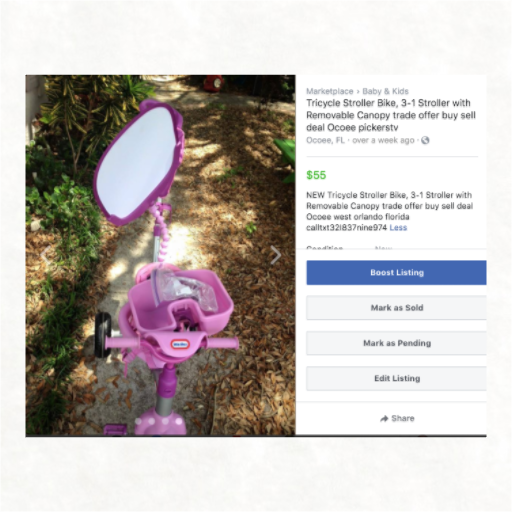
Task: Go to the Baby & Kids category
Action: click(385, 91)
